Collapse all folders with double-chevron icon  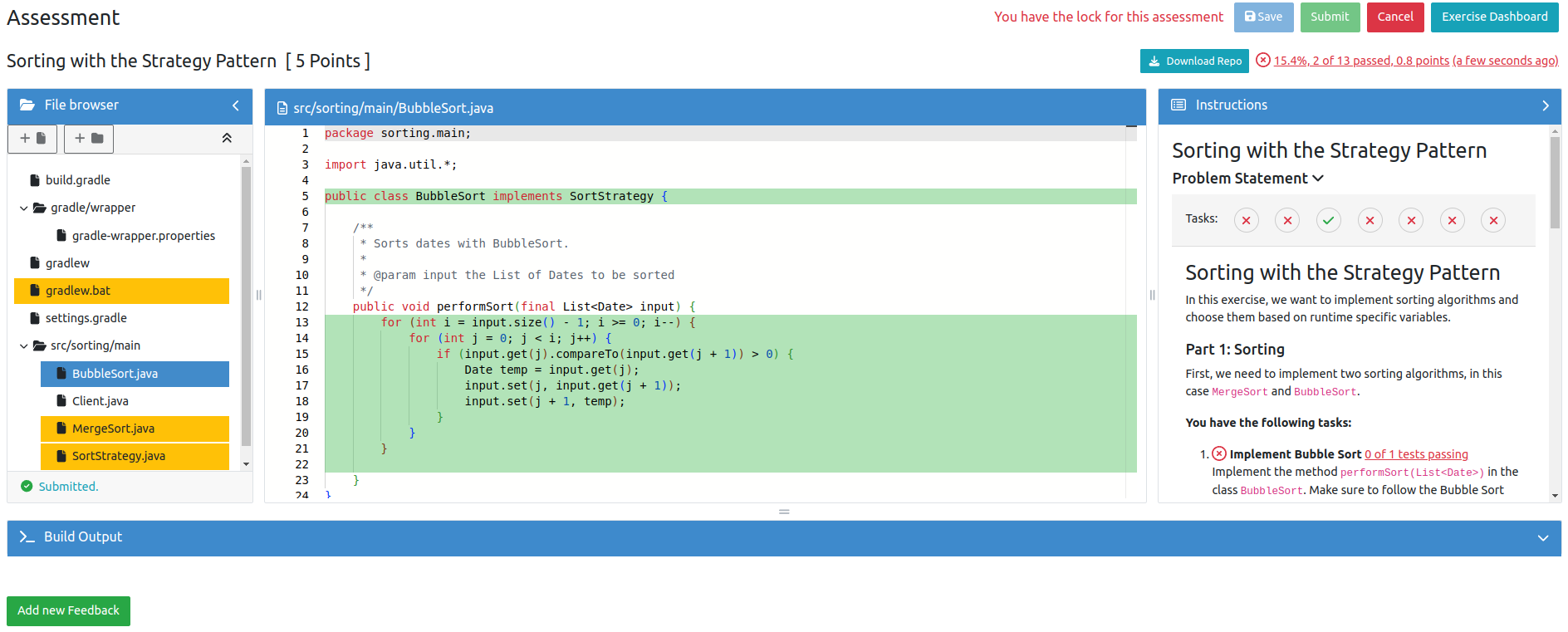(x=227, y=139)
